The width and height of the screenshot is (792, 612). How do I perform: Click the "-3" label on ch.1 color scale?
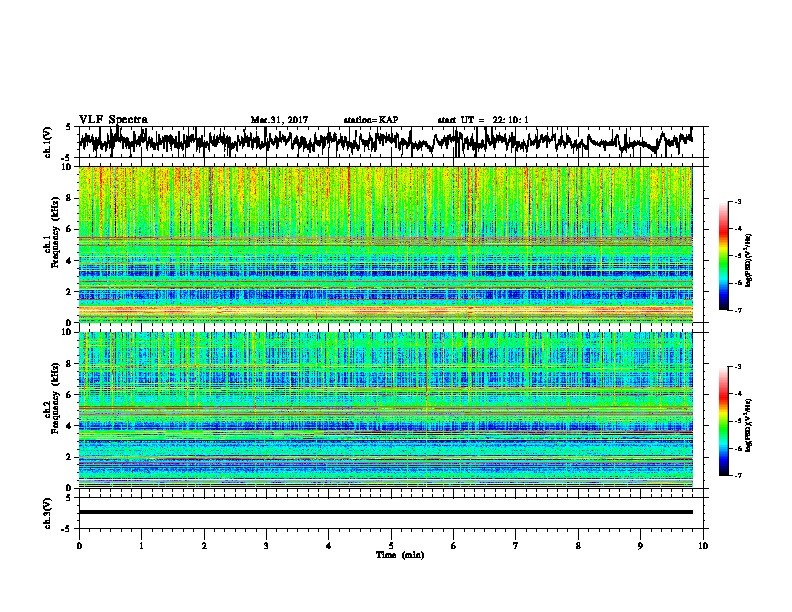738,201
